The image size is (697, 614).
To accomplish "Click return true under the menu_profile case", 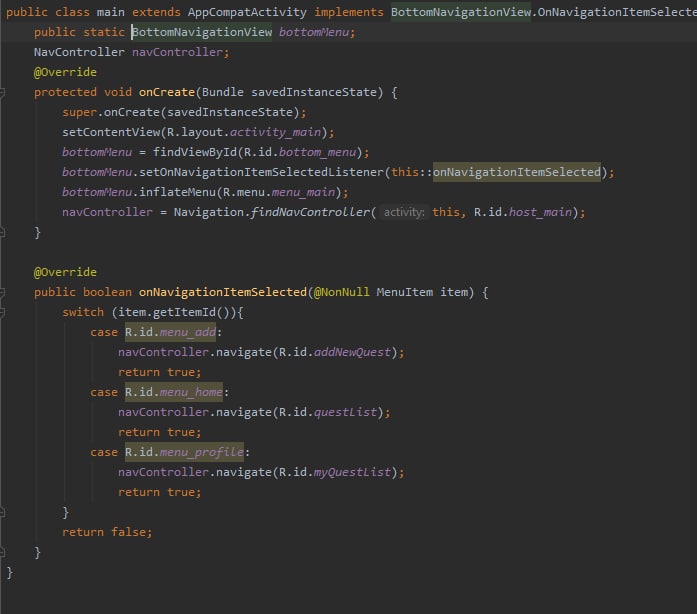I will [160, 492].
